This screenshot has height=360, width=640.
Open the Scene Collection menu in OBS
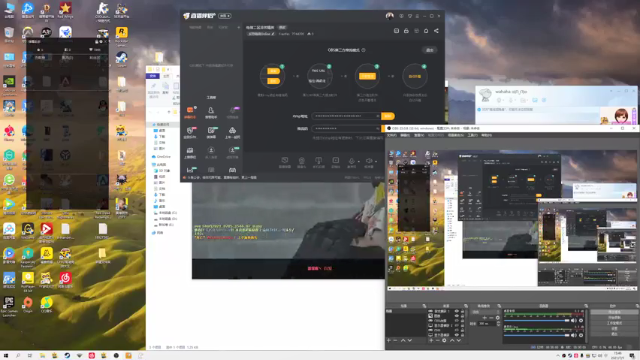tap(456, 135)
